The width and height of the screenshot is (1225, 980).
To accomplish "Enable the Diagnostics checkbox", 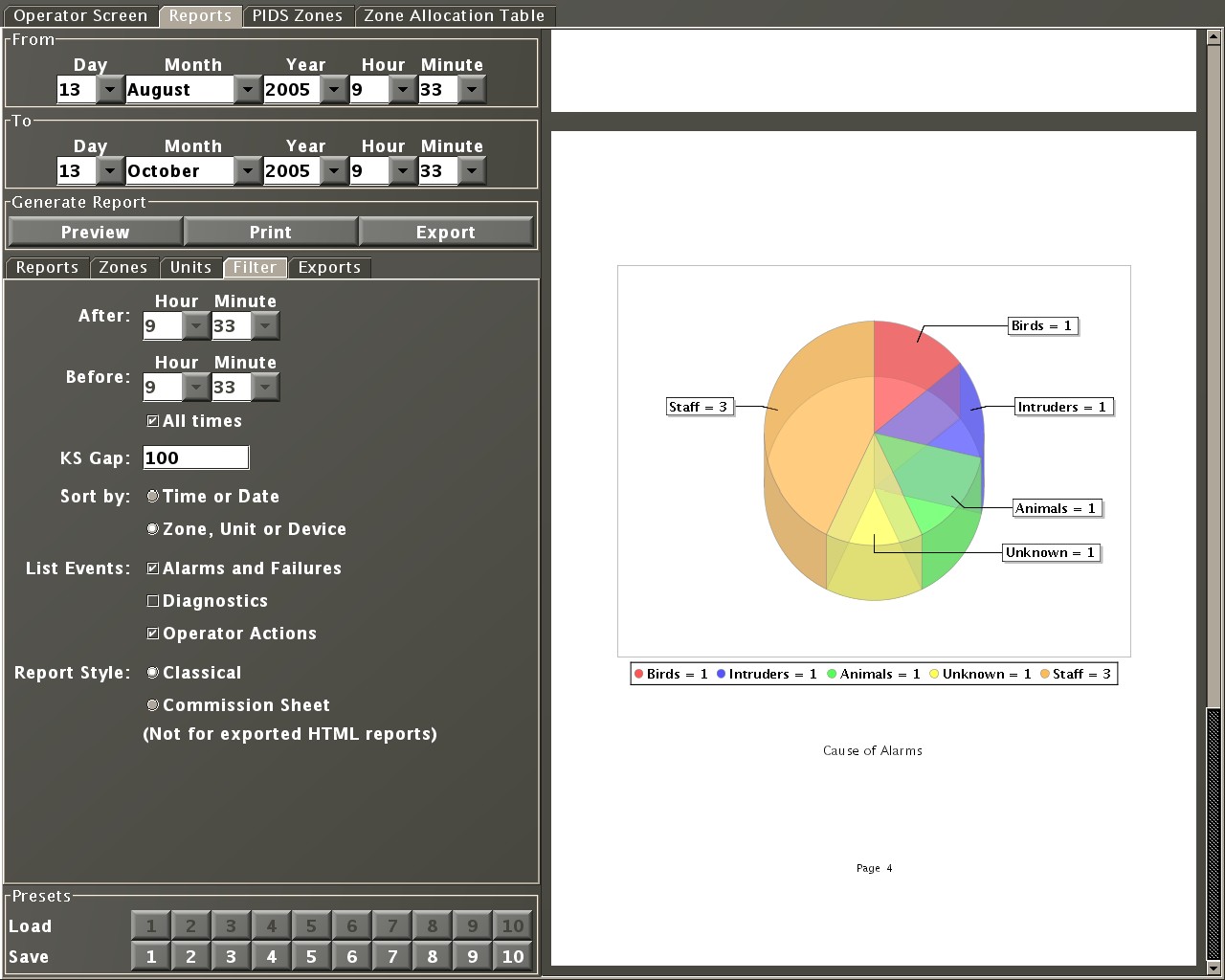I will point(153,601).
